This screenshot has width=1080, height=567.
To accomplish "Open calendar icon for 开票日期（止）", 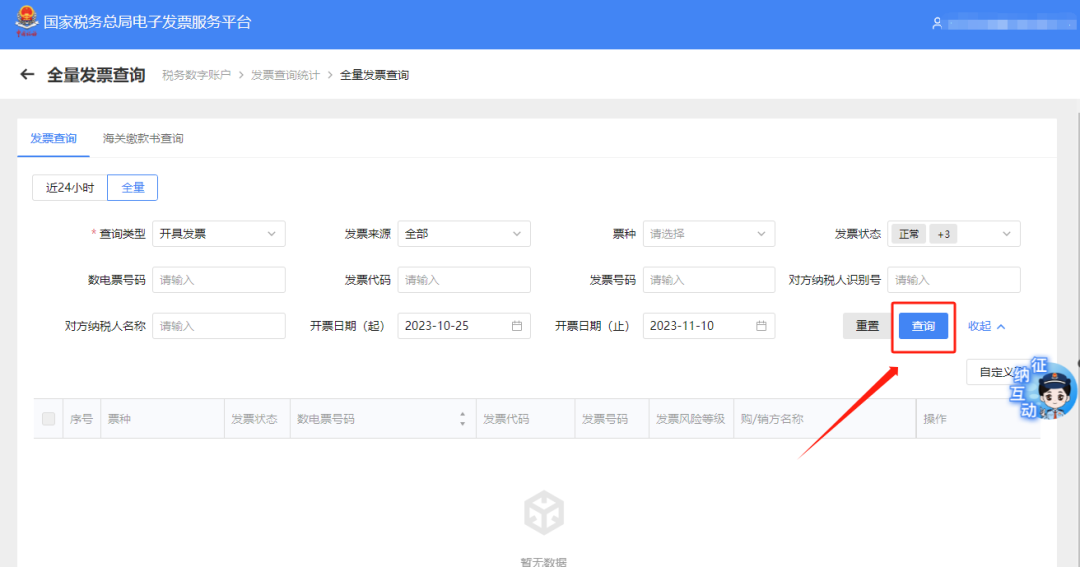I will pyautogui.click(x=761, y=326).
